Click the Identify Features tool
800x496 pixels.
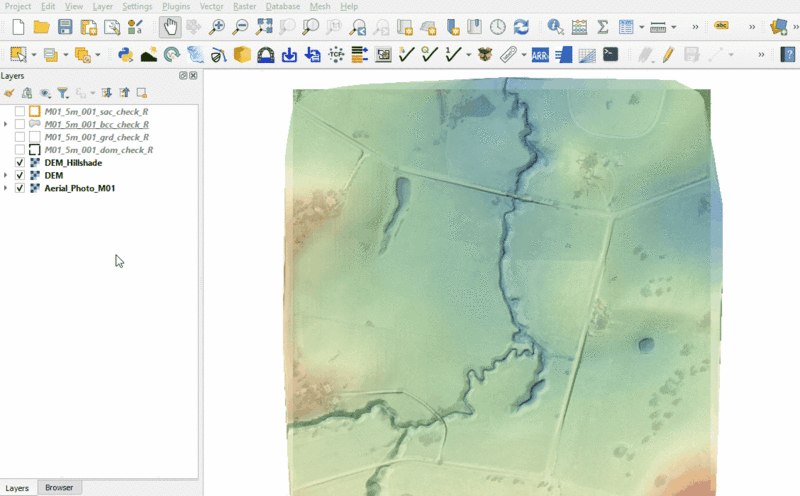point(556,27)
